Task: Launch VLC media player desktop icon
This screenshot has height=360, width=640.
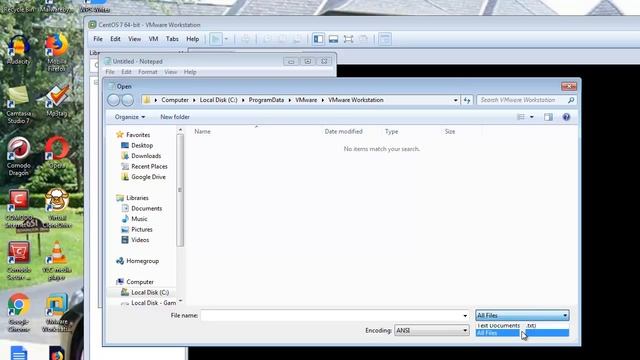Action: point(57,261)
